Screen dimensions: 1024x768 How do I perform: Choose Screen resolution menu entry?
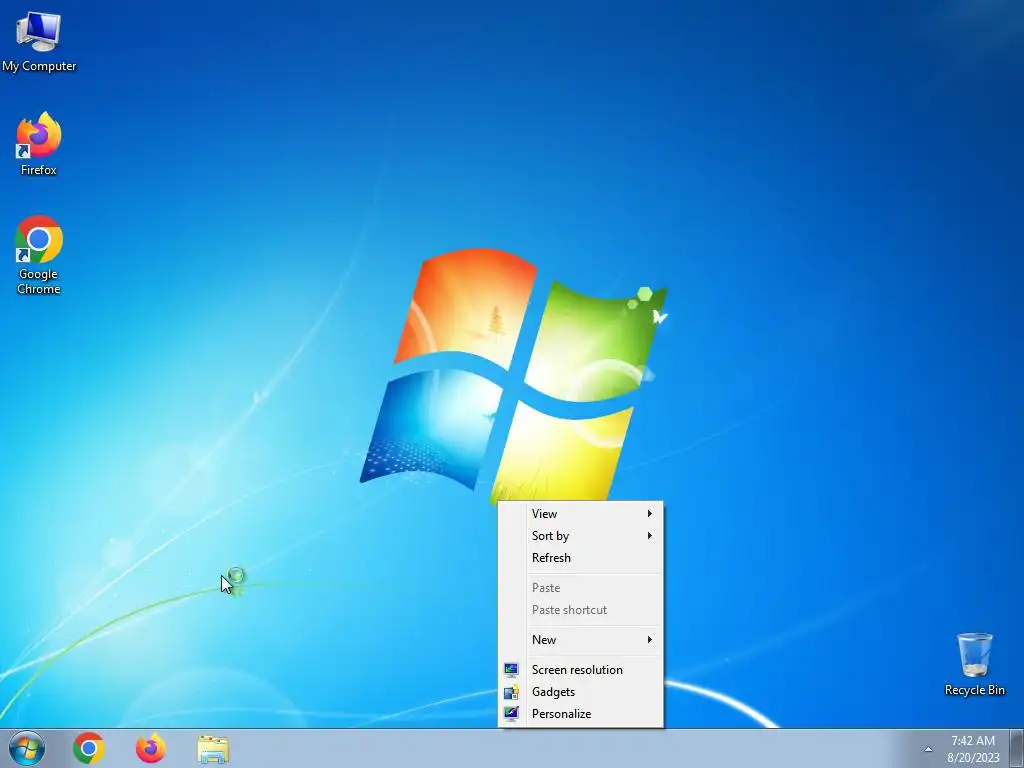[x=581, y=670]
